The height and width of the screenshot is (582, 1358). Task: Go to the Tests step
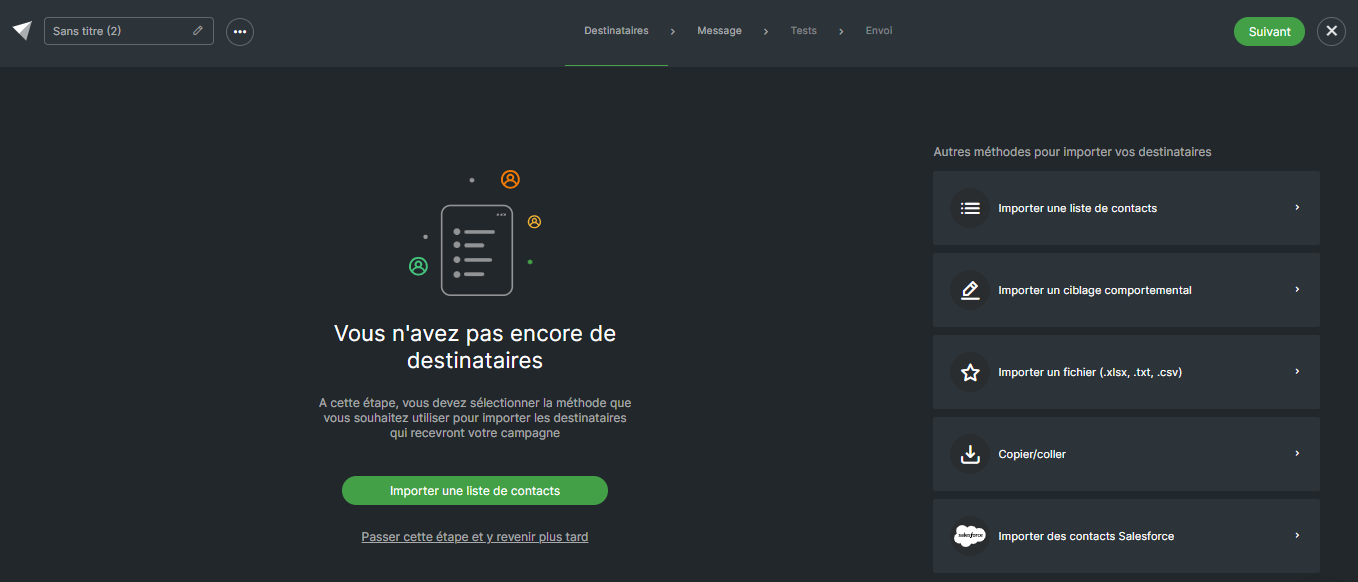coord(803,30)
